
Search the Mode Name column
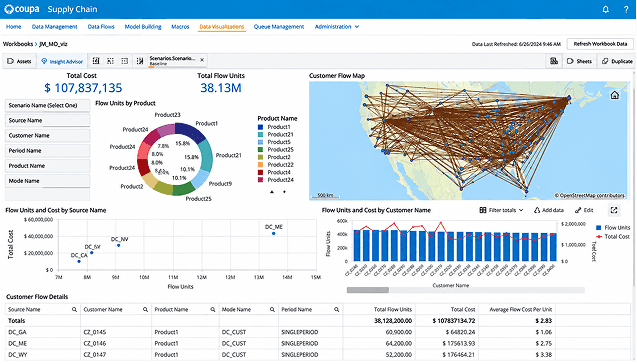point(272,310)
